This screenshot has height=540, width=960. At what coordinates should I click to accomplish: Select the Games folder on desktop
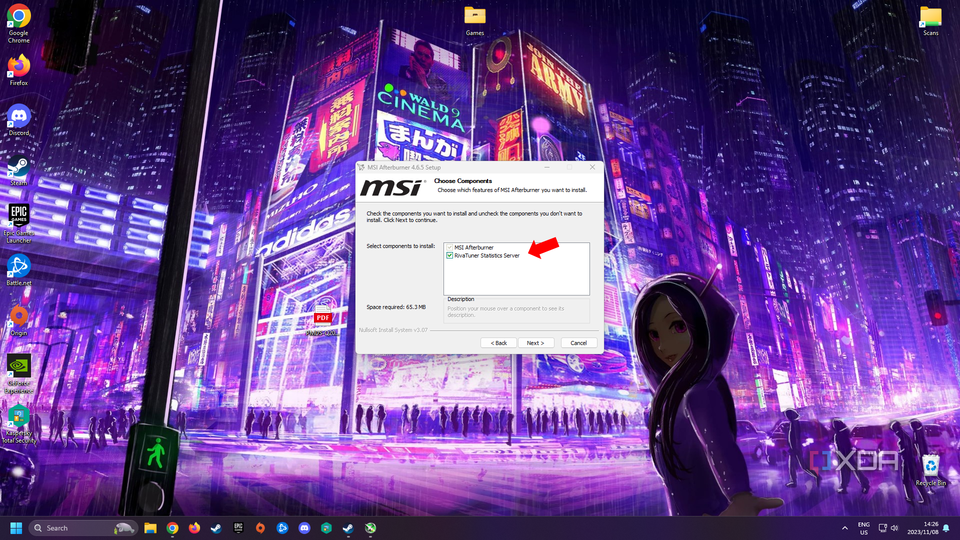pos(474,21)
